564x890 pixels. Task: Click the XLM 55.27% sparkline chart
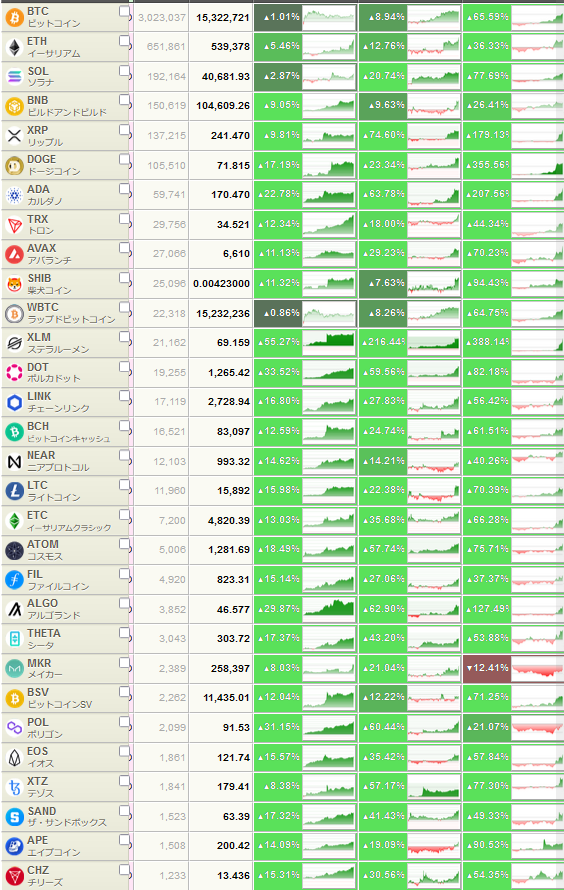pyautogui.click(x=329, y=343)
